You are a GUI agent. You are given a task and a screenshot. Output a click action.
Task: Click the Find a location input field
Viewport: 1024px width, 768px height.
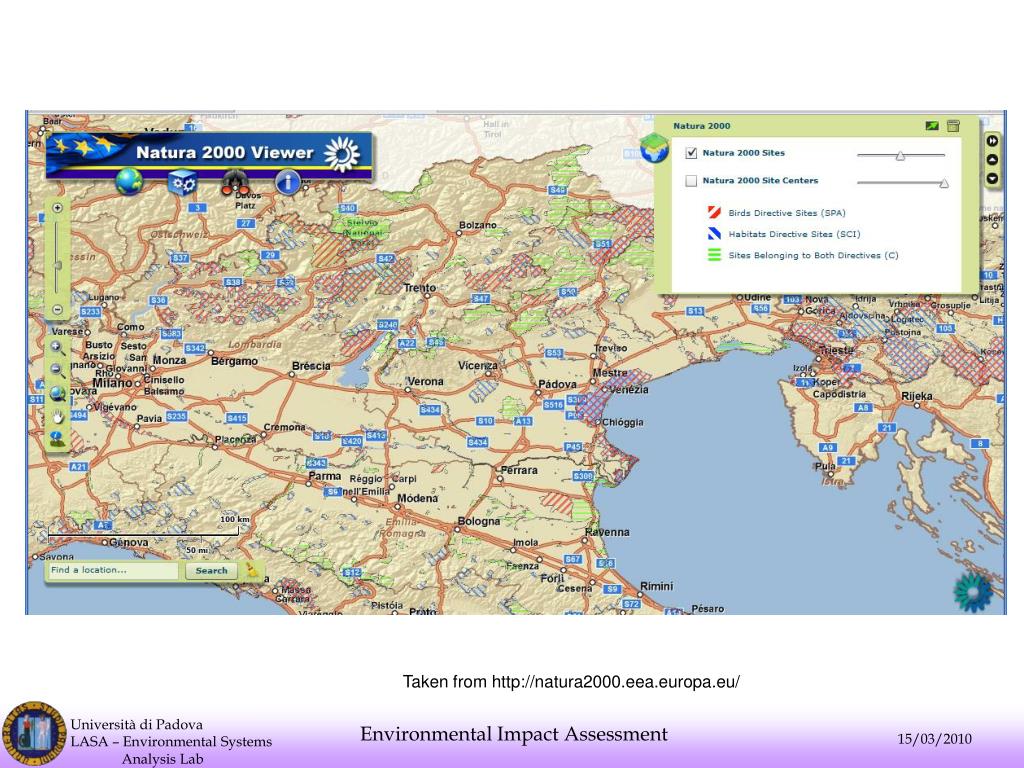tap(113, 570)
